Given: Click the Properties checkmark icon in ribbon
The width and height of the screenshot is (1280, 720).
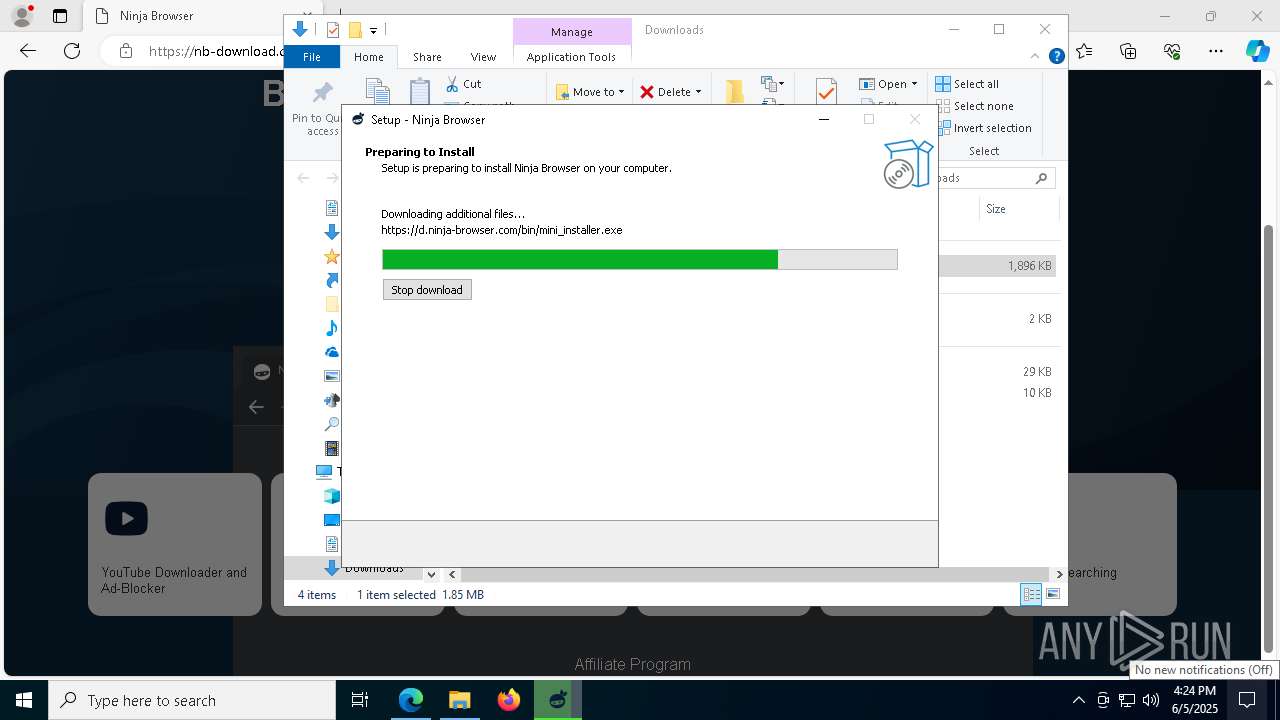Looking at the screenshot, I should [826, 91].
